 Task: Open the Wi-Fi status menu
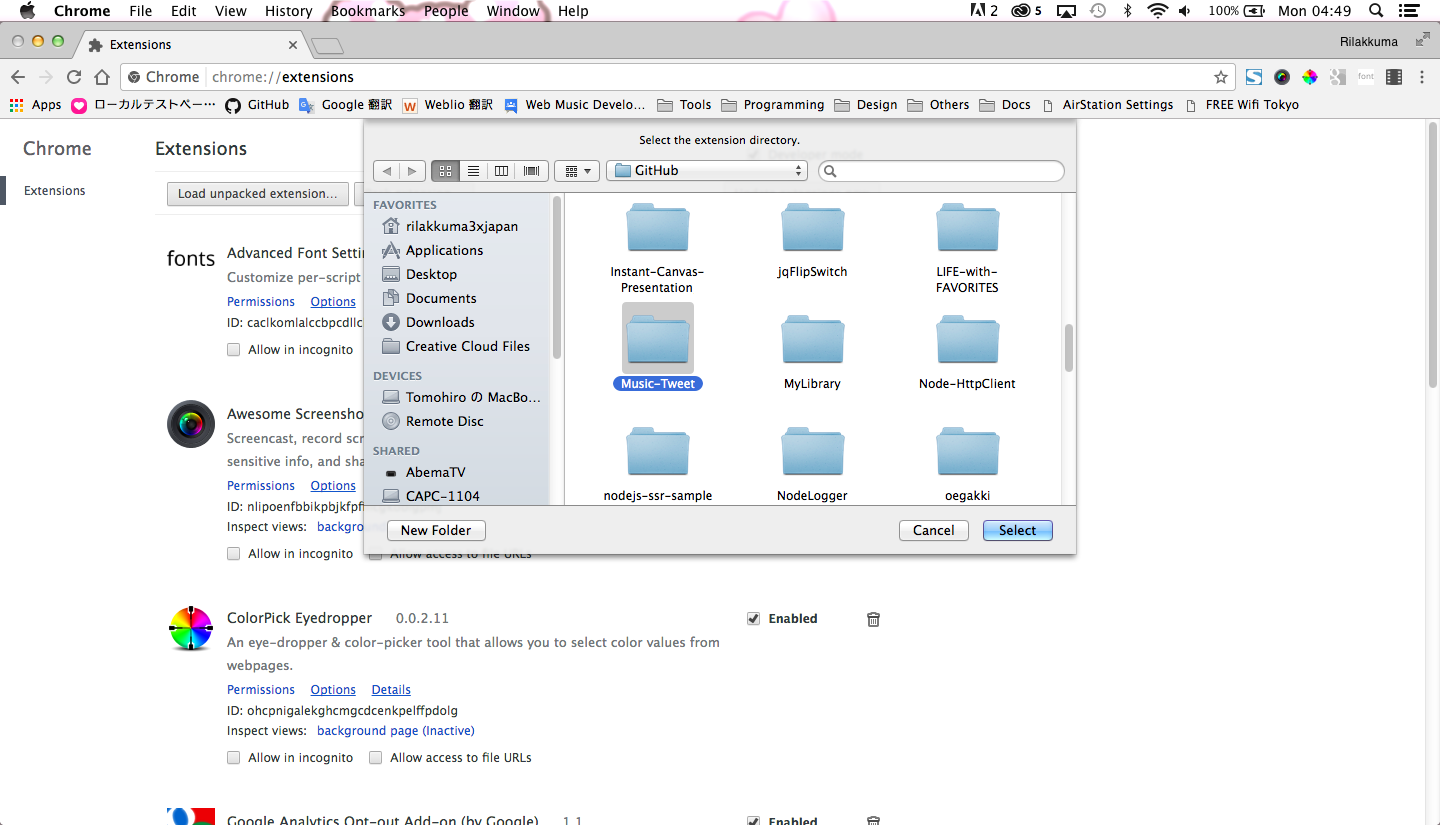click(x=1157, y=11)
